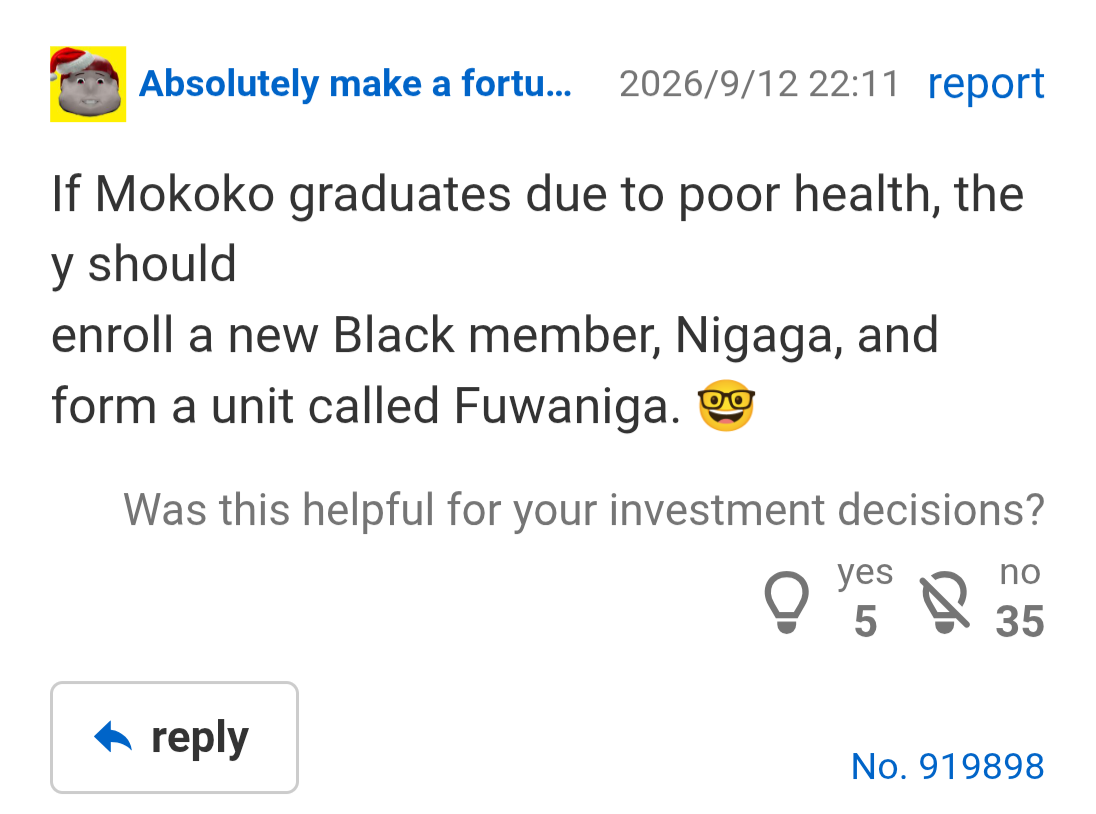Click the blue reply arrow icon
Viewport: 1096px width, 814px height.
(x=113, y=737)
